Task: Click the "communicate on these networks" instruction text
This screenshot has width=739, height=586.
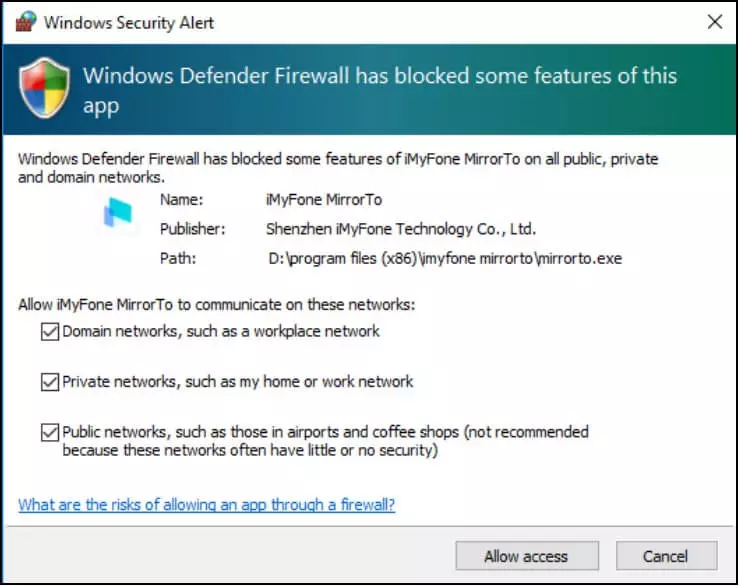Action: [x=216, y=304]
